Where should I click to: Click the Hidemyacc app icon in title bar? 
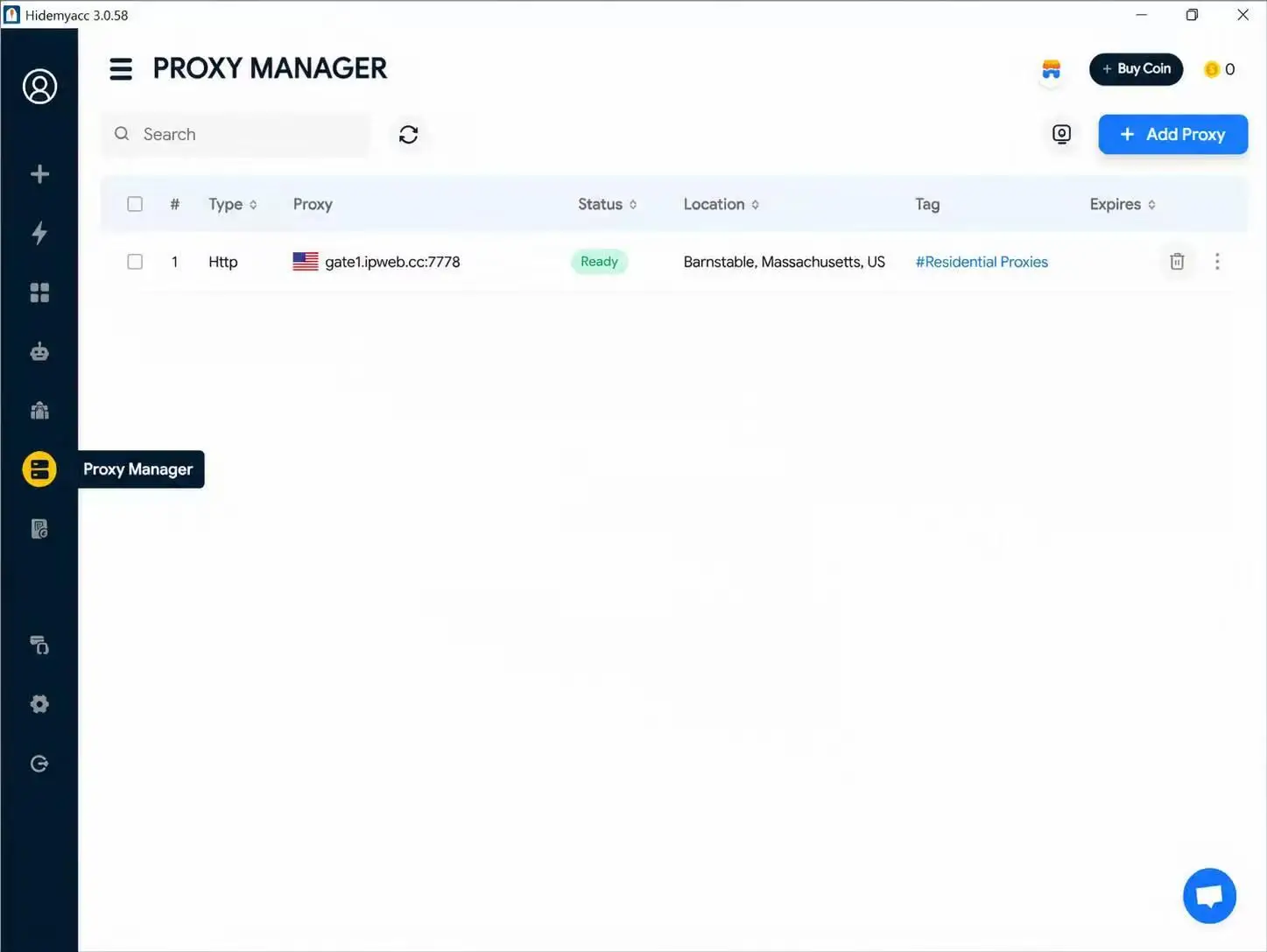point(12,15)
